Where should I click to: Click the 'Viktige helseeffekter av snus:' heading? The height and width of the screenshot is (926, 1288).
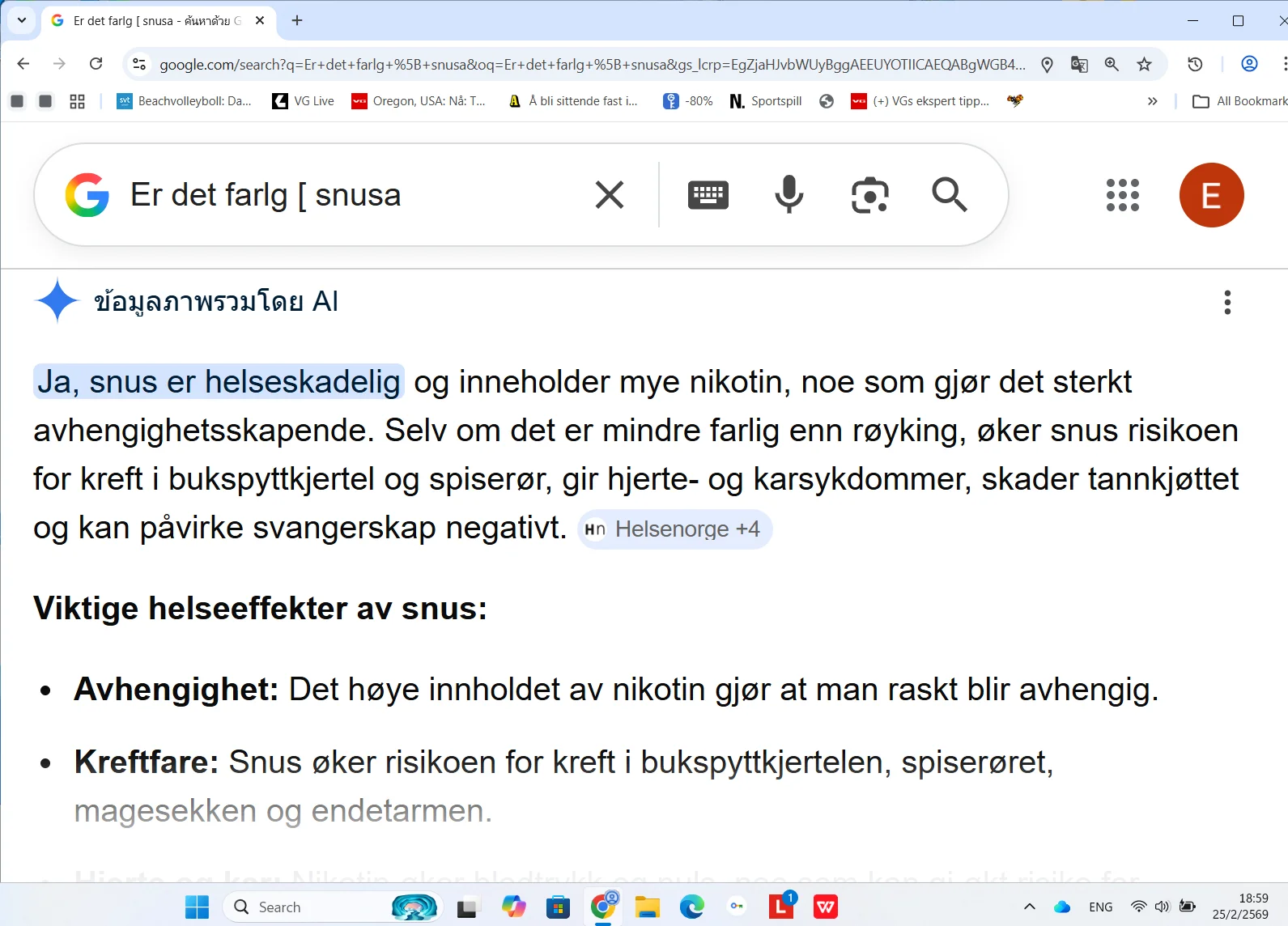[261, 608]
